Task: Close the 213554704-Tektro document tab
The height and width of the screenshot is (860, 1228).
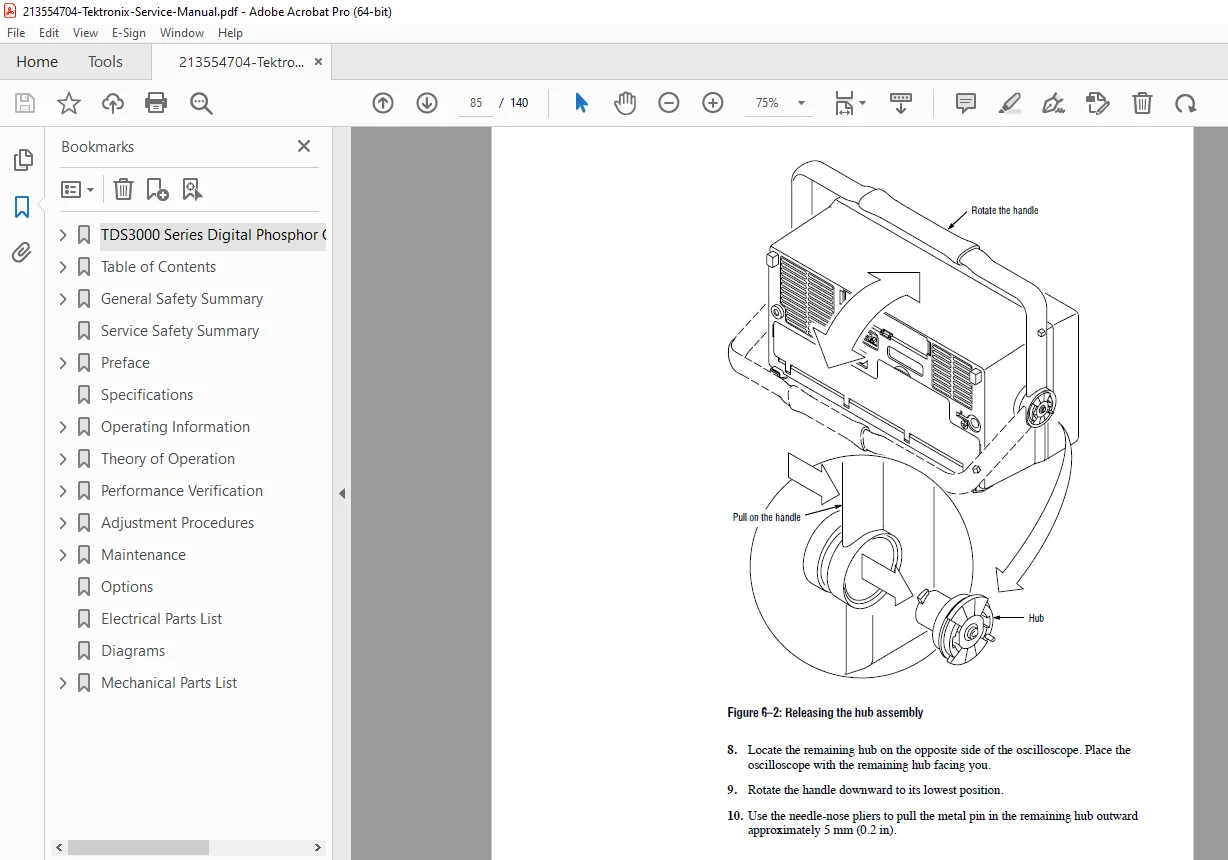Action: pos(318,62)
